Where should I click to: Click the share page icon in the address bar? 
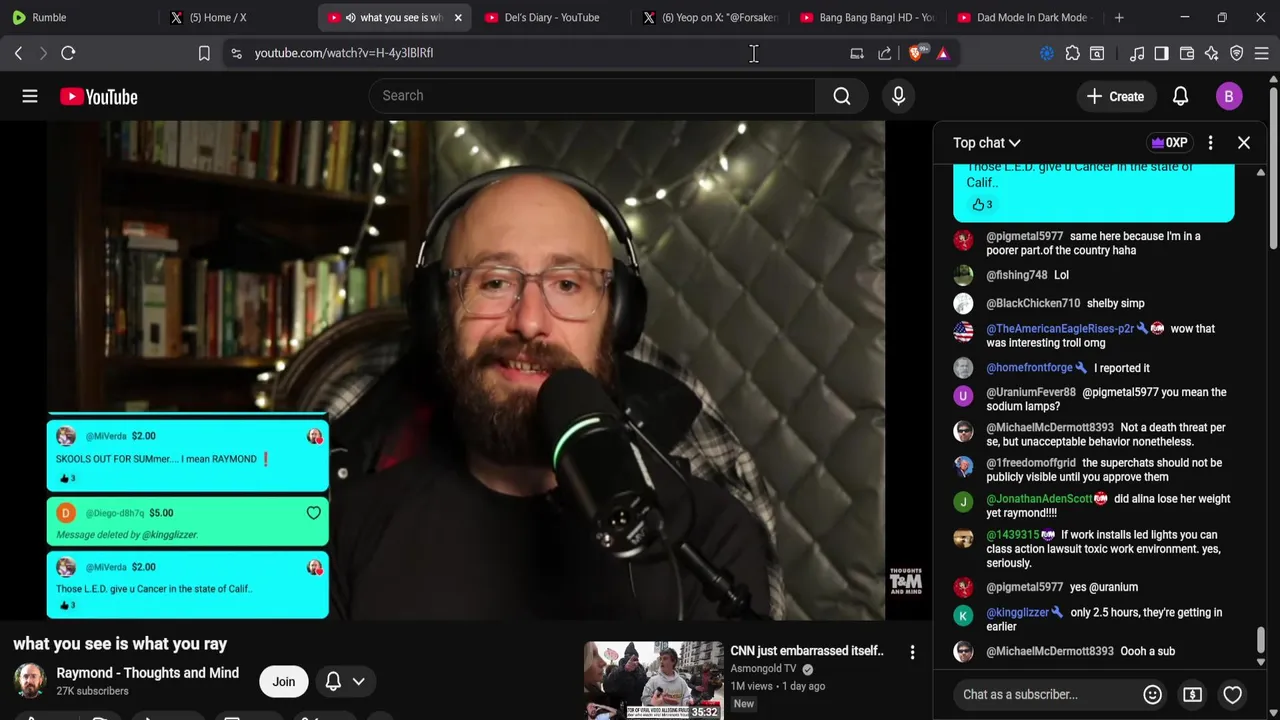click(x=885, y=53)
